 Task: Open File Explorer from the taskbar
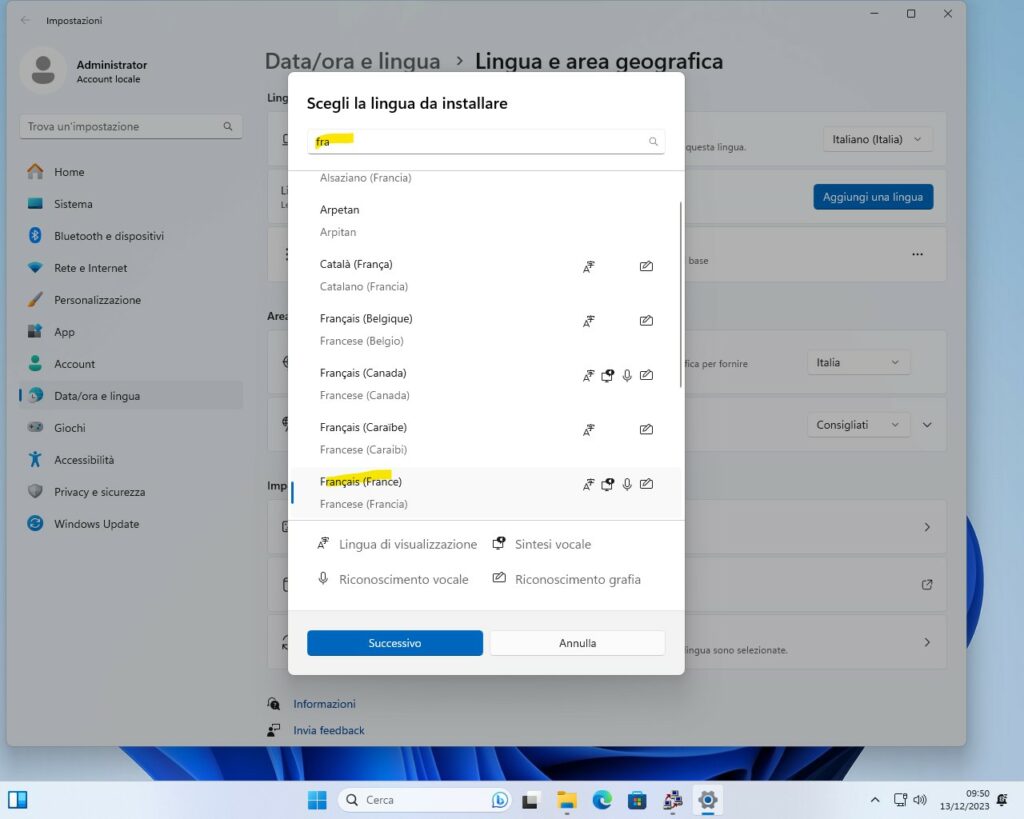tap(567, 800)
